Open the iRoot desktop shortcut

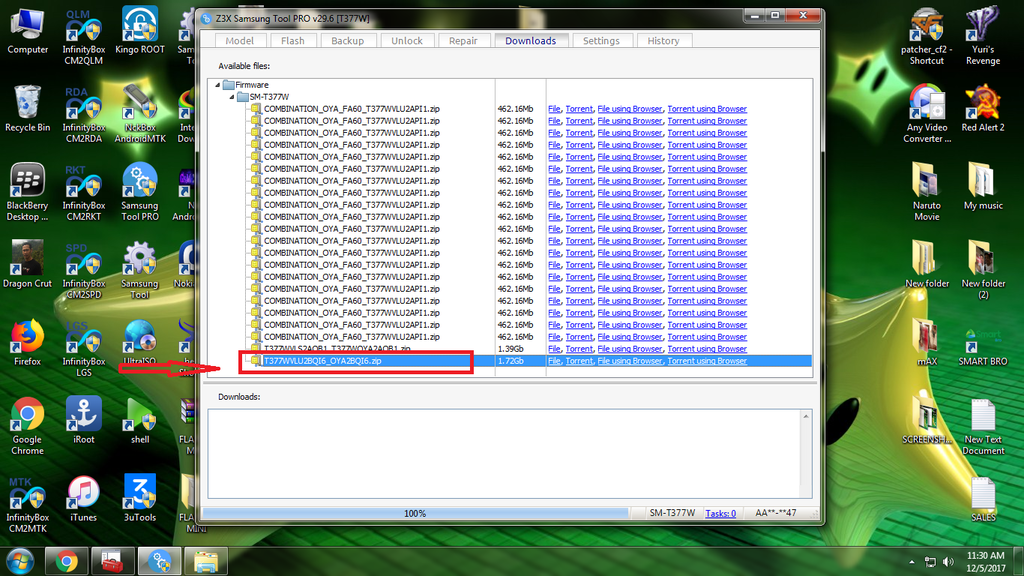[83, 420]
